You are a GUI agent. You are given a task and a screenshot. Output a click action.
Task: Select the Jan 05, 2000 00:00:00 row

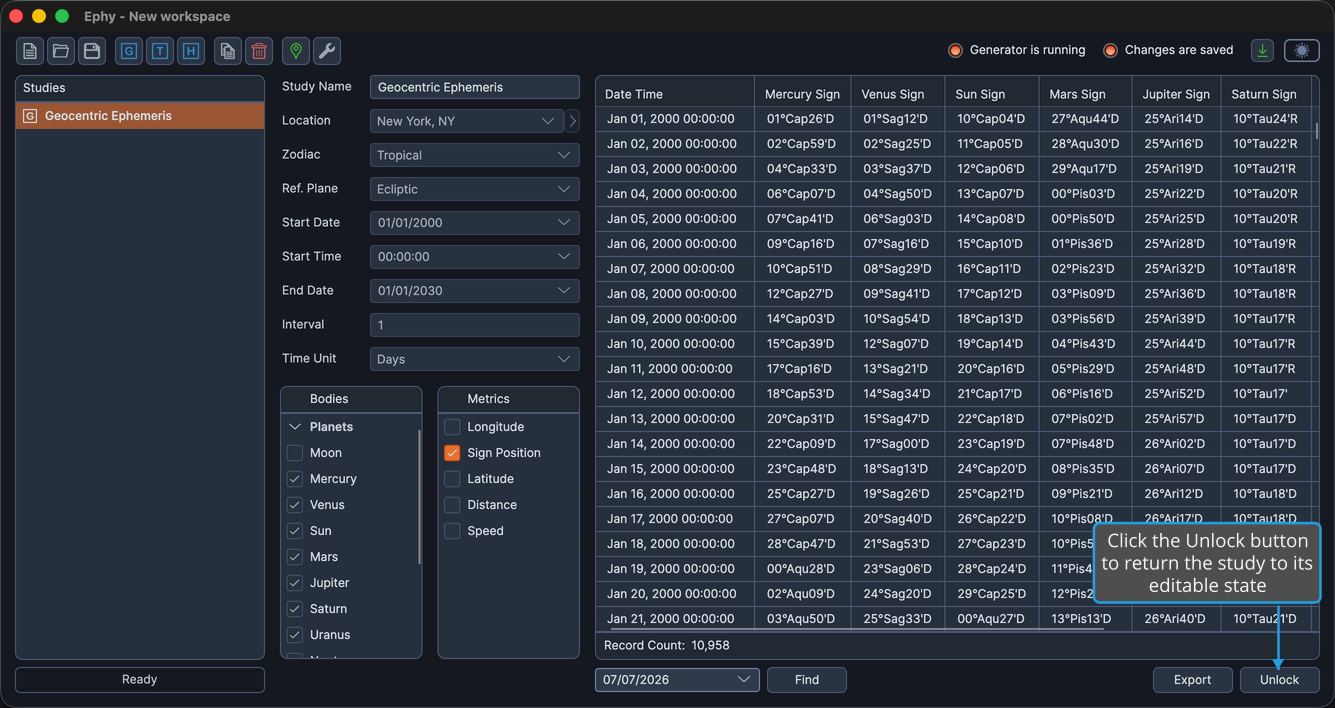pyautogui.click(x=954, y=219)
